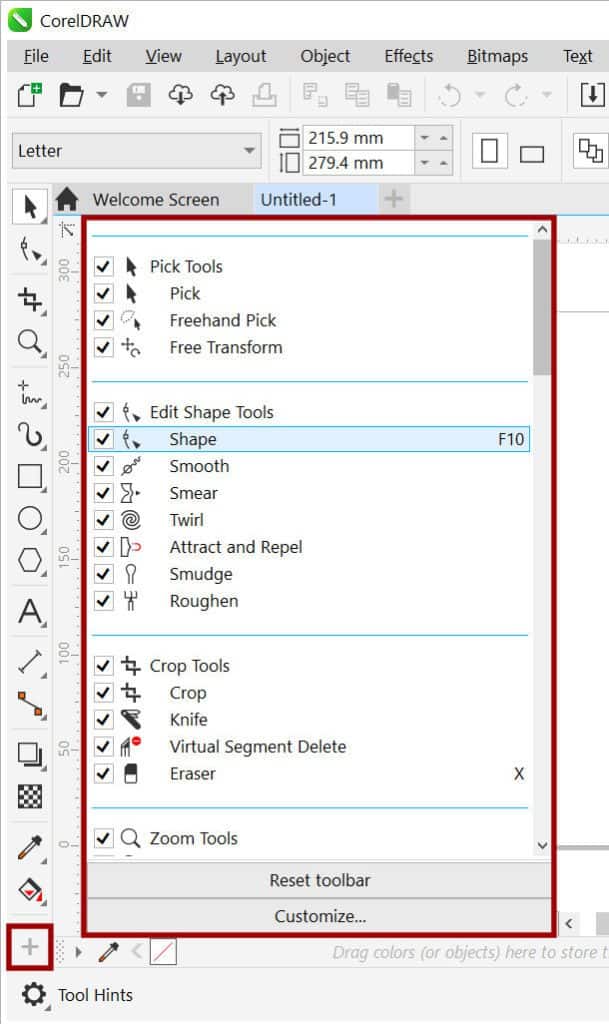Pick the Interactive Fill tool
609x1024 pixels.
click(30, 889)
